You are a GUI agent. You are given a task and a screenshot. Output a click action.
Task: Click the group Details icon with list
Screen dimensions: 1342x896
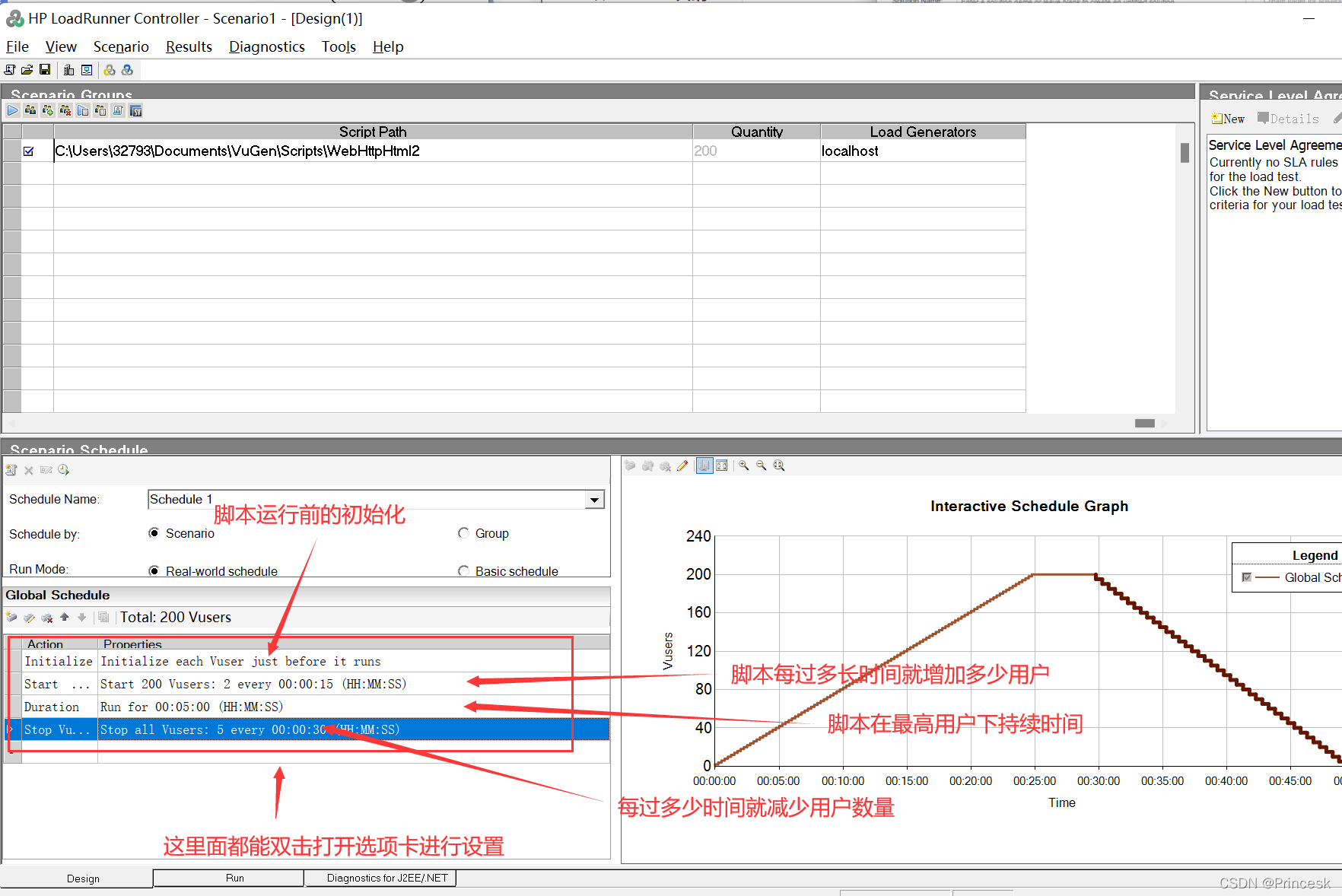point(100,111)
